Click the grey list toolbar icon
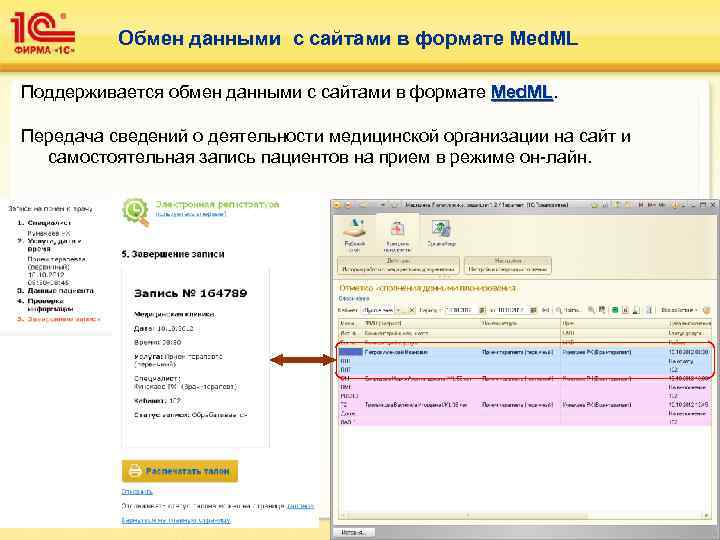 click(x=649, y=310)
